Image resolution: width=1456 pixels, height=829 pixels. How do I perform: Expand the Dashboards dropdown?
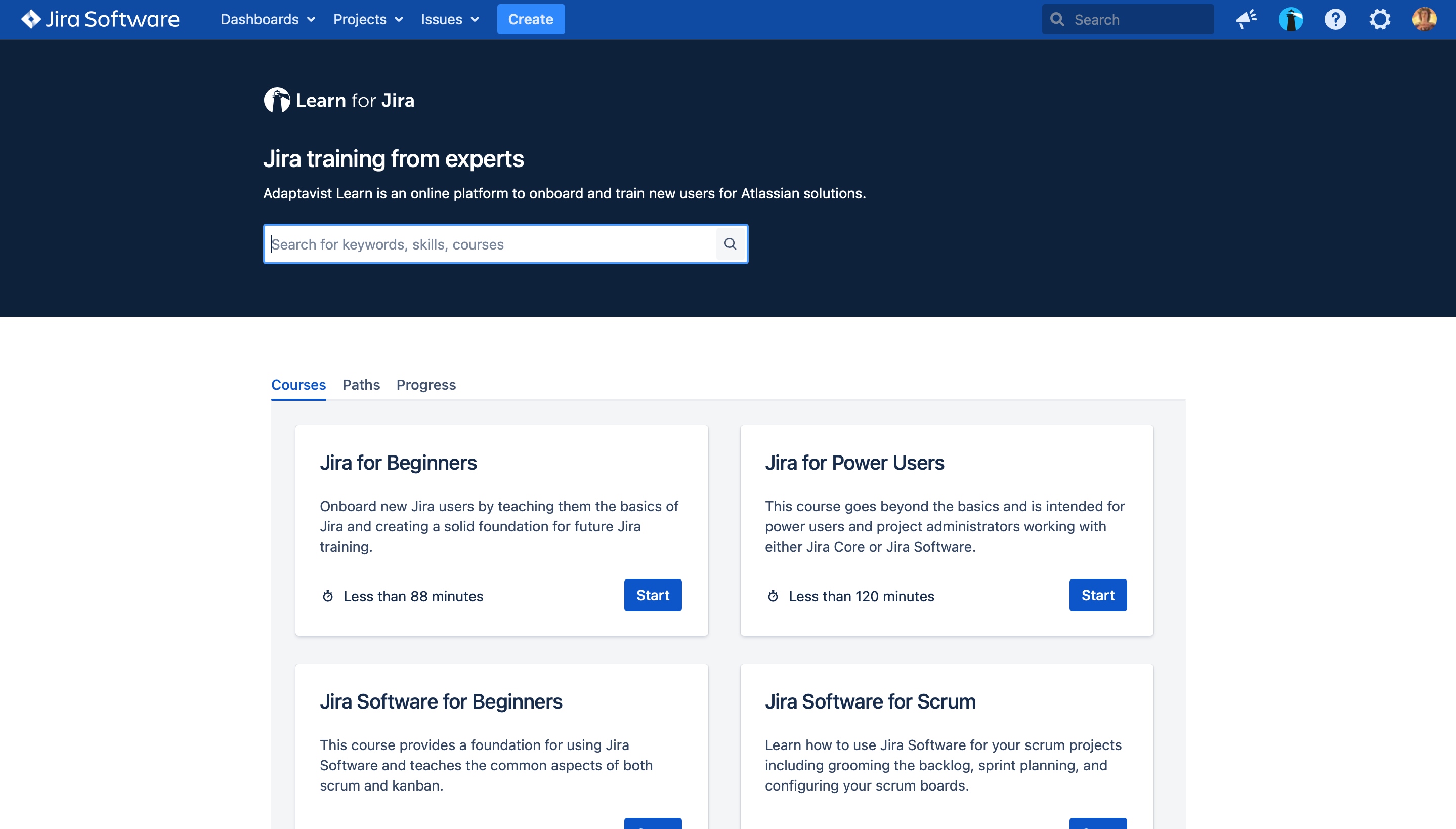268,19
